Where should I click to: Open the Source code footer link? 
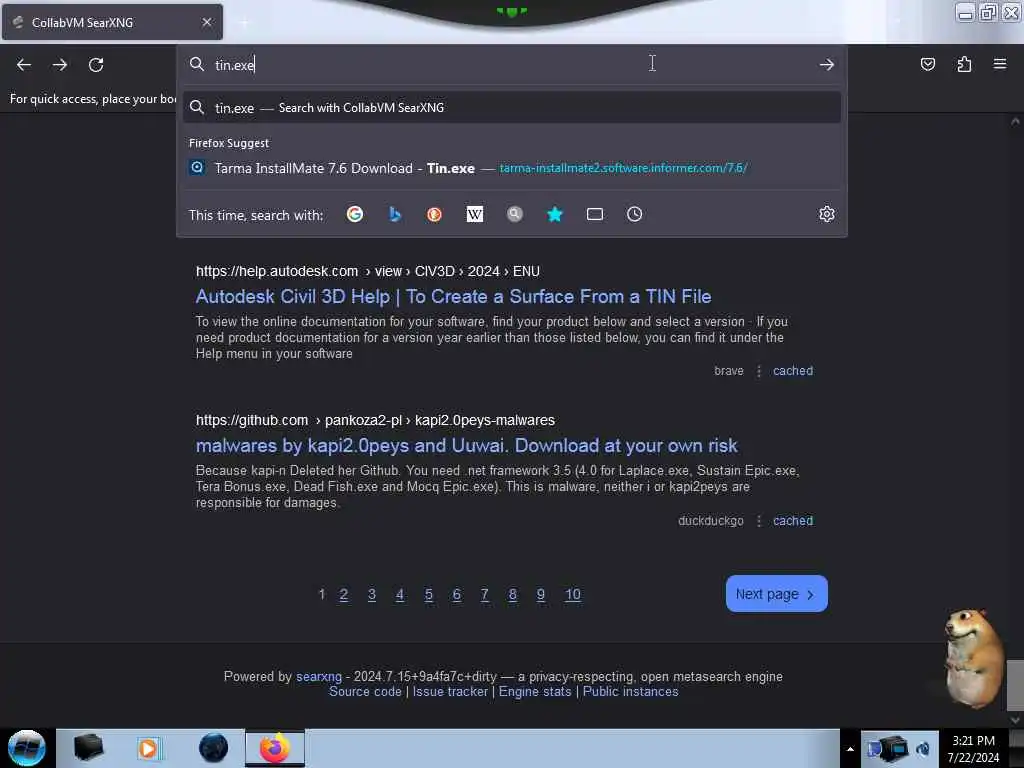pos(365,692)
